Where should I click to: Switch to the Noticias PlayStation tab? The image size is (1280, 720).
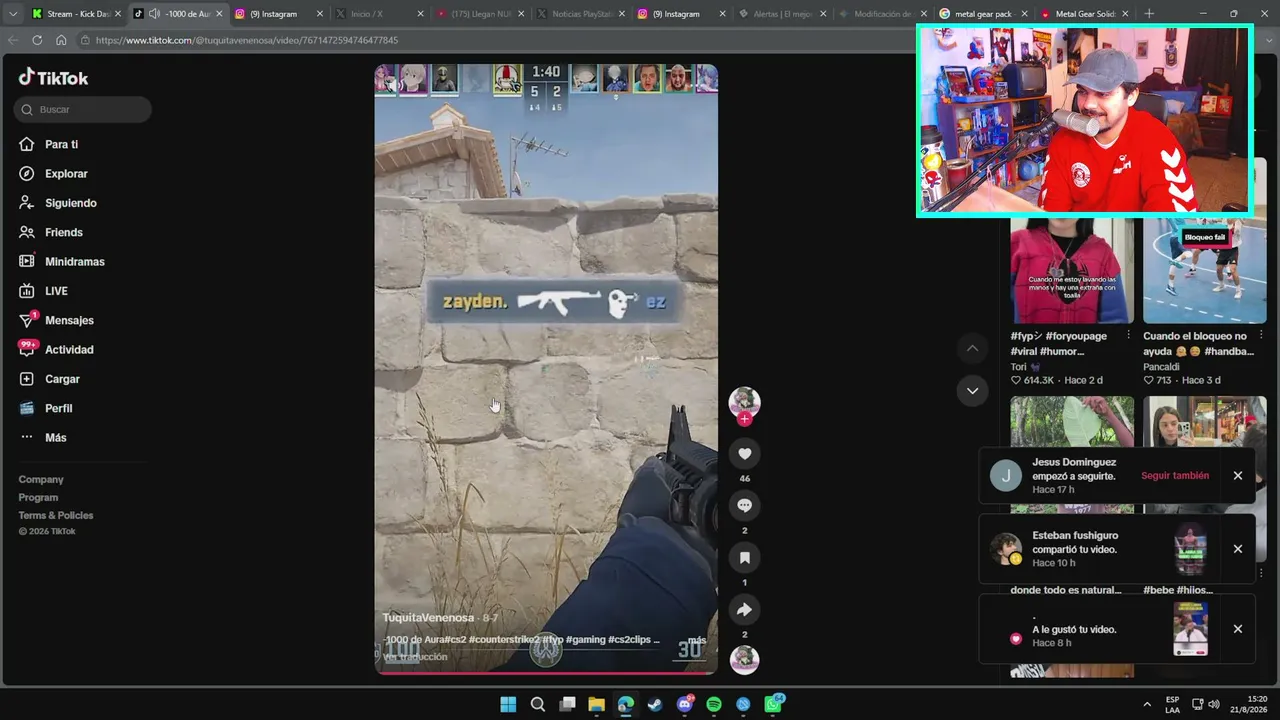click(579, 14)
